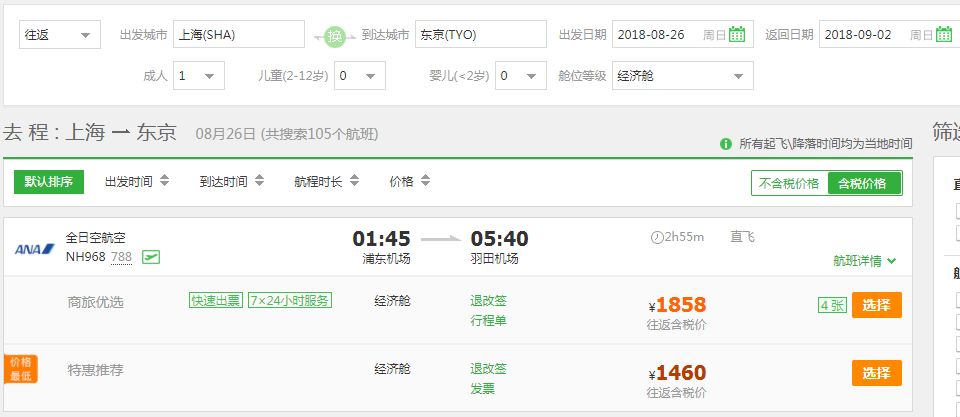960x417 pixels.
Task: Open the 往返 trip type dropdown
Action: [x=60, y=34]
